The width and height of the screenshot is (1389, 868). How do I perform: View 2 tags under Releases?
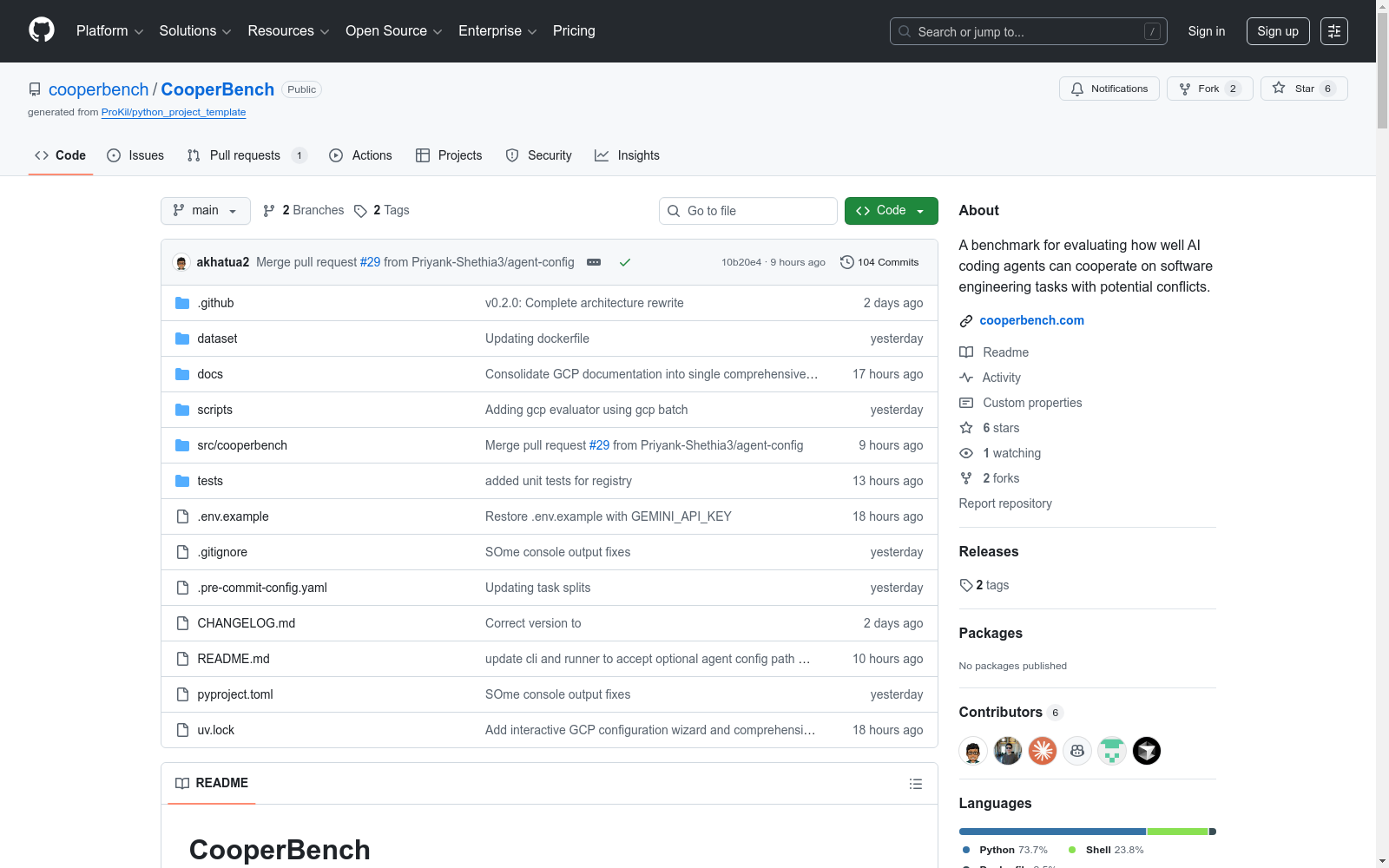(x=984, y=585)
